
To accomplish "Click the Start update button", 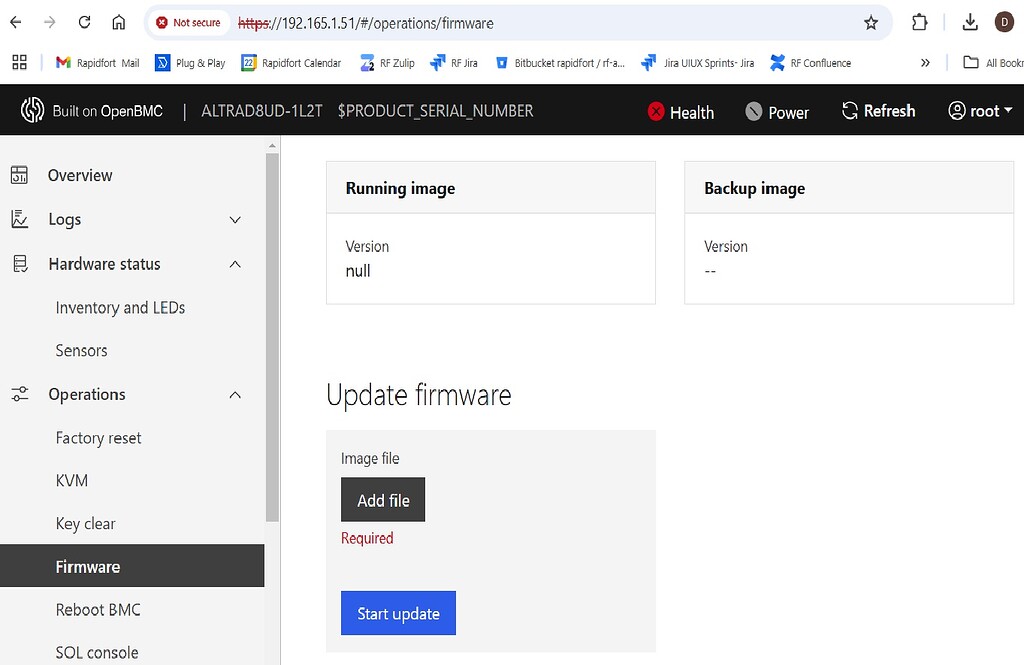I will pos(398,613).
